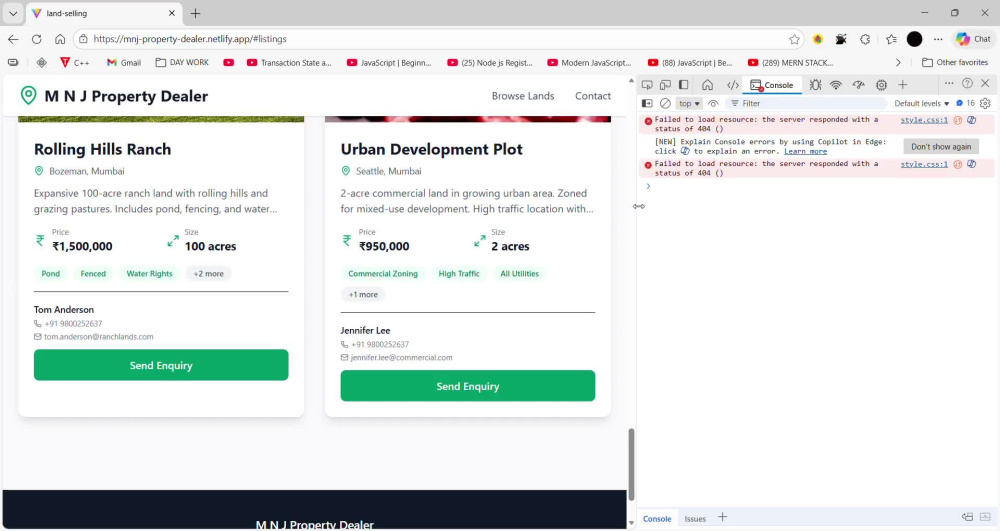This screenshot has width=1000, height=531.
Task: Open the Default levels dropdown
Action: (x=922, y=103)
